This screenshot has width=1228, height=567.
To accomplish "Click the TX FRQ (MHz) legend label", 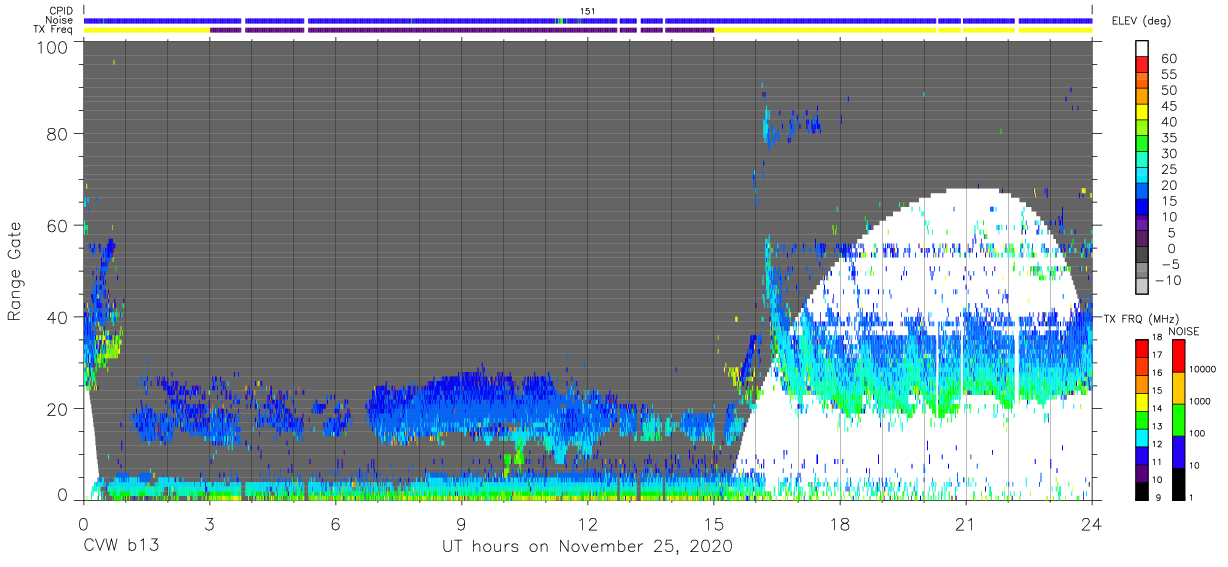I will (1139, 318).
